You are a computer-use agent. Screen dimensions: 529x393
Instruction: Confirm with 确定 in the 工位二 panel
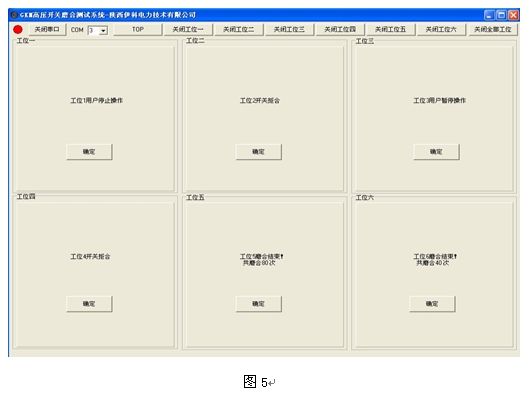tap(258, 152)
